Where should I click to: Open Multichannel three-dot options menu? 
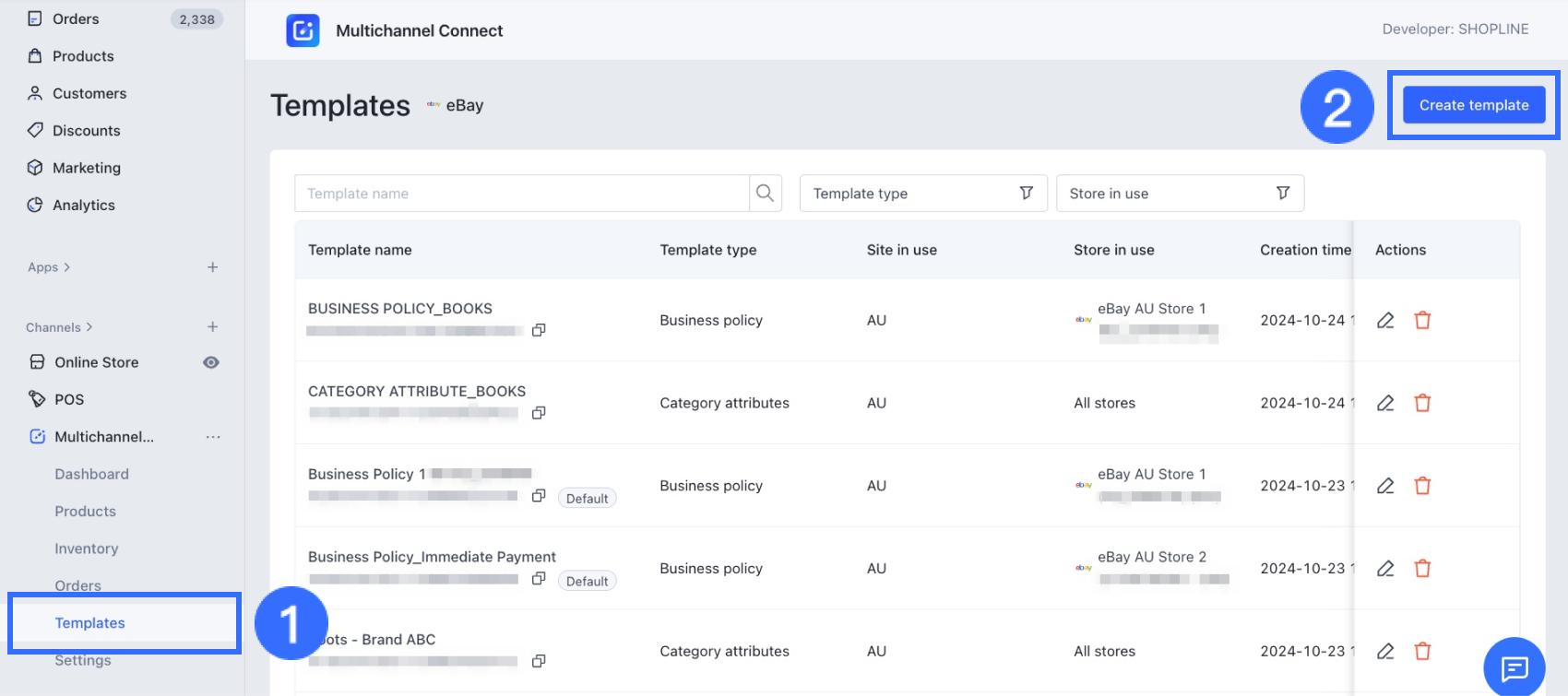click(213, 437)
